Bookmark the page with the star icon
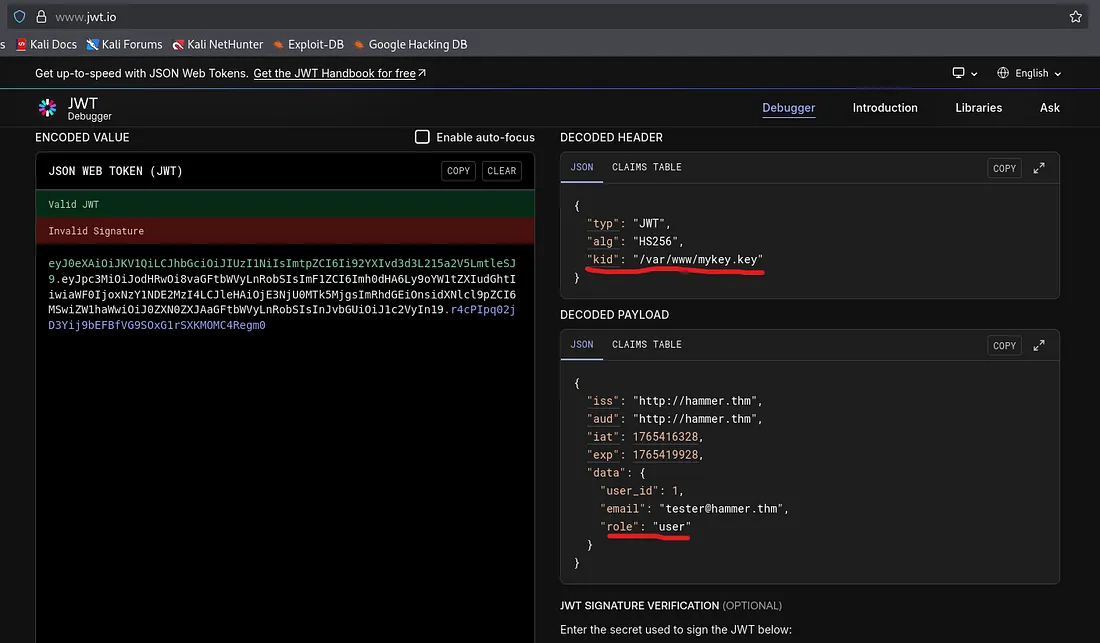Screen dimensions: 1100x643 tap(1075, 17)
